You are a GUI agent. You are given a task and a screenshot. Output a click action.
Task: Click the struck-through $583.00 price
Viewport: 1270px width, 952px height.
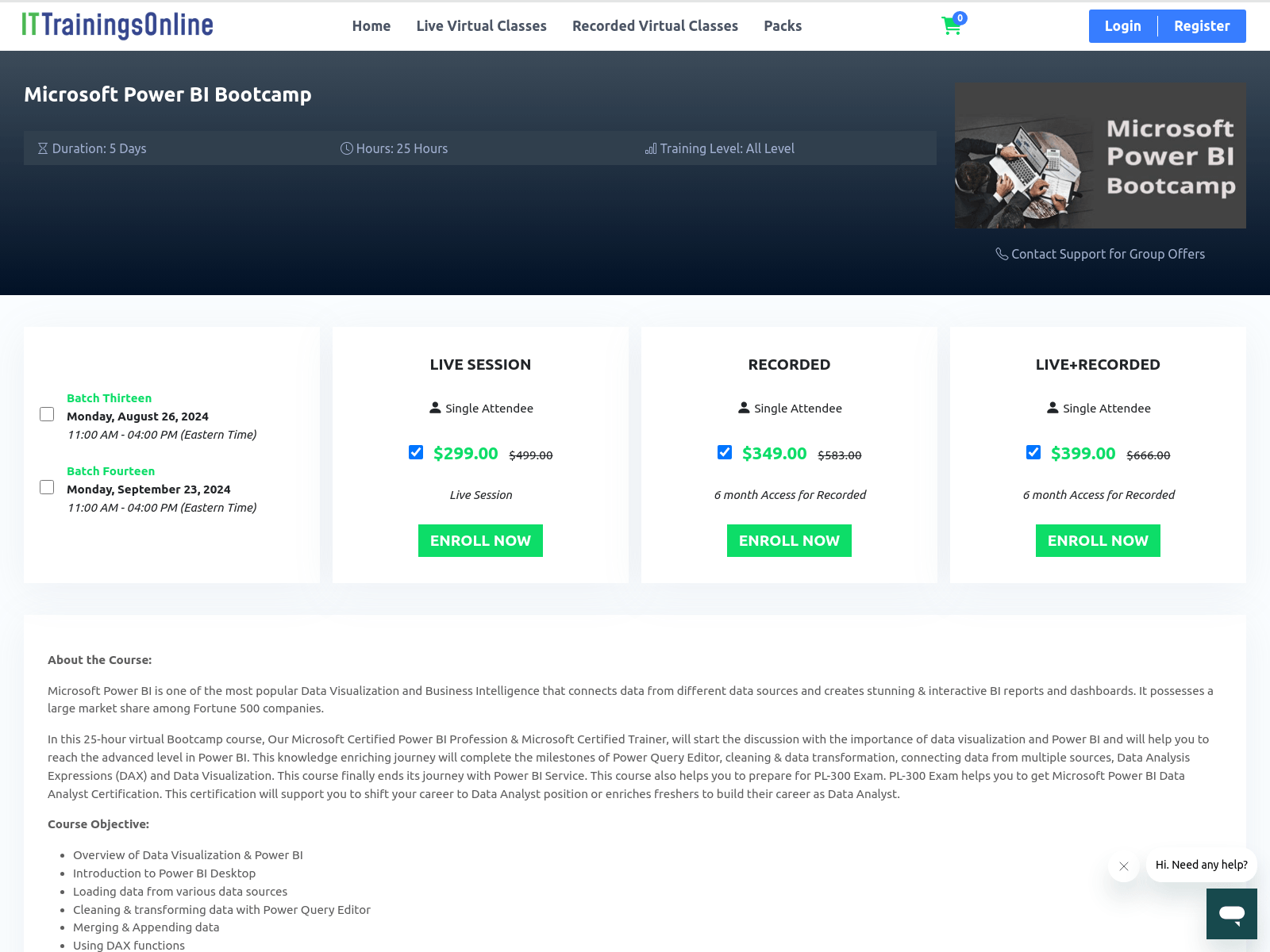click(x=840, y=455)
